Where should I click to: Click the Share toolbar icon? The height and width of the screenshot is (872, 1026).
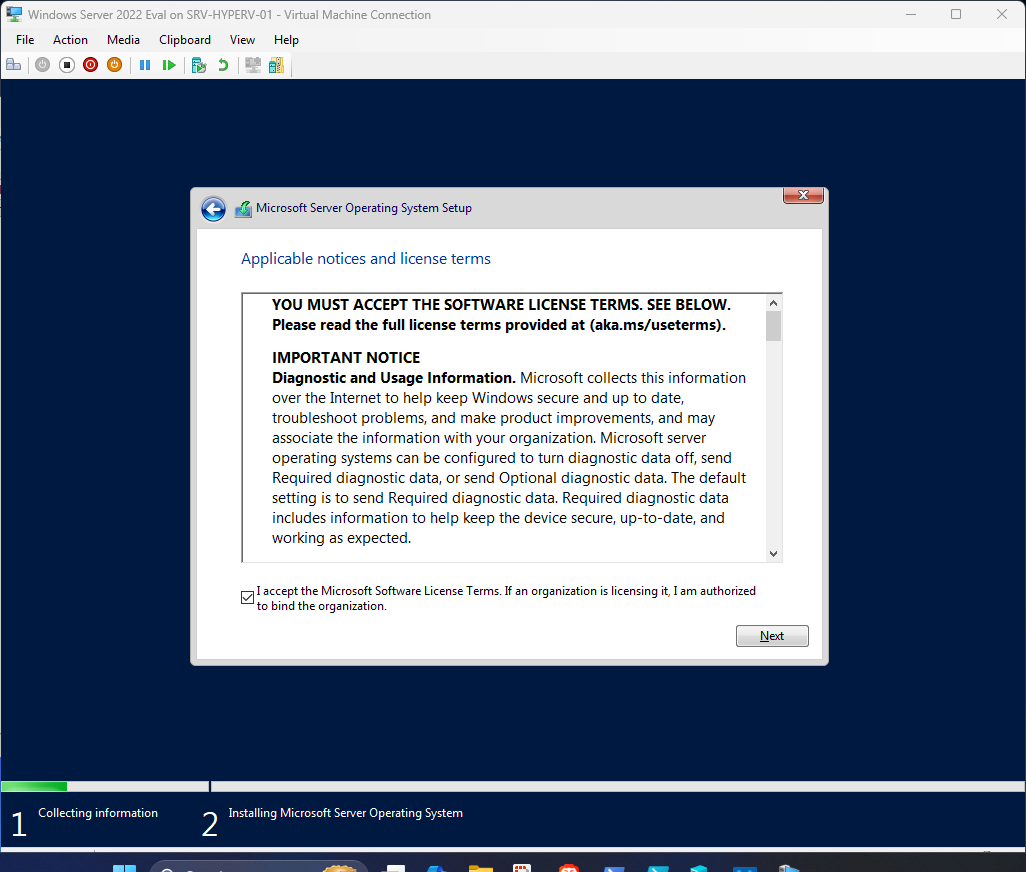tap(276, 64)
